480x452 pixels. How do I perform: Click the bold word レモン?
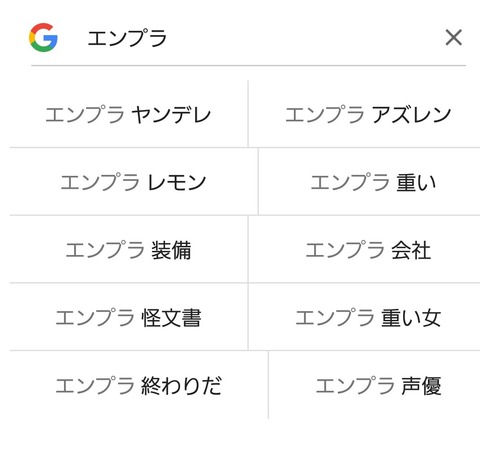[x=176, y=182]
